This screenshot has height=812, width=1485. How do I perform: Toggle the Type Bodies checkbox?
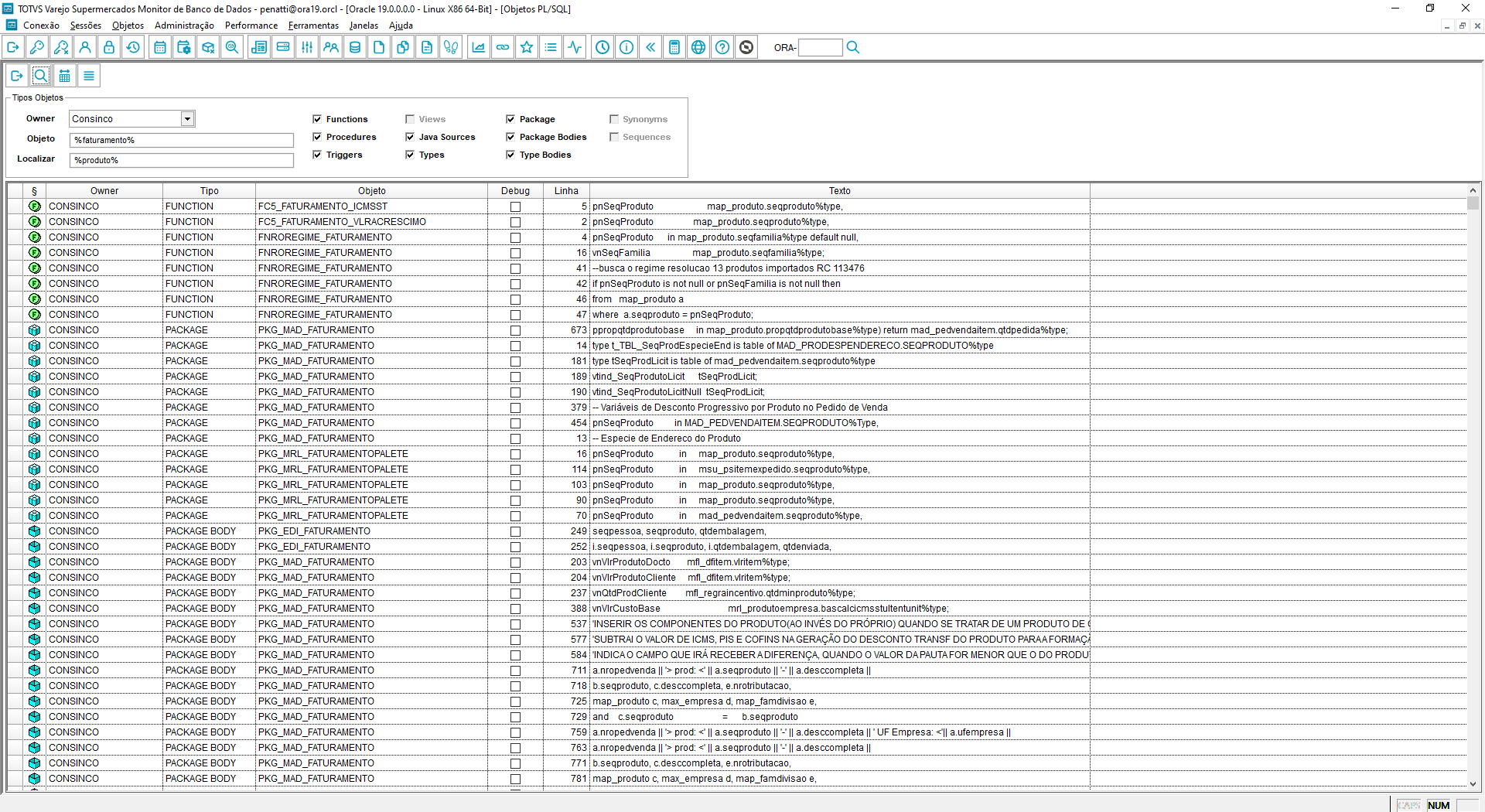click(510, 155)
